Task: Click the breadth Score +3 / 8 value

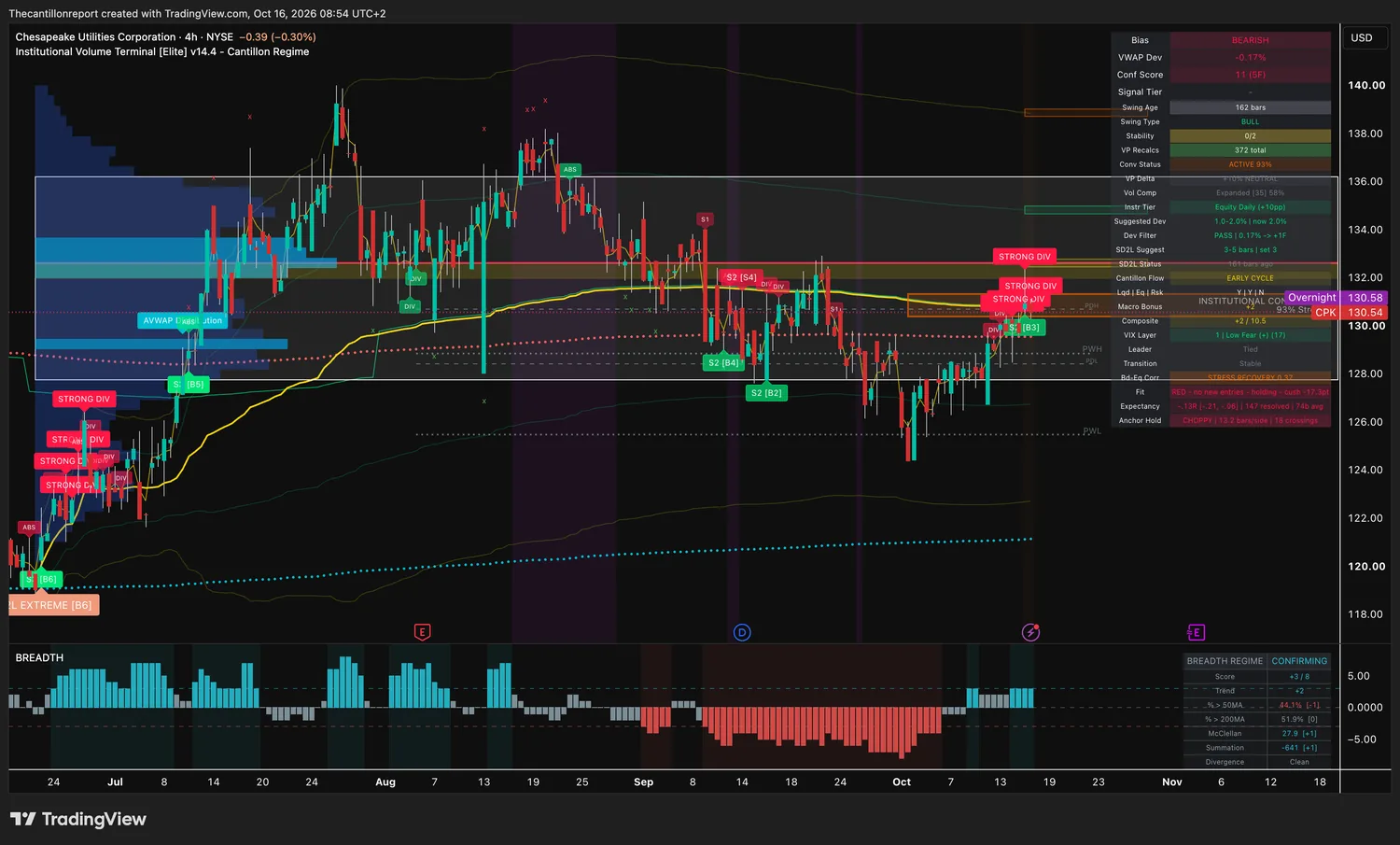Action: (x=1299, y=677)
